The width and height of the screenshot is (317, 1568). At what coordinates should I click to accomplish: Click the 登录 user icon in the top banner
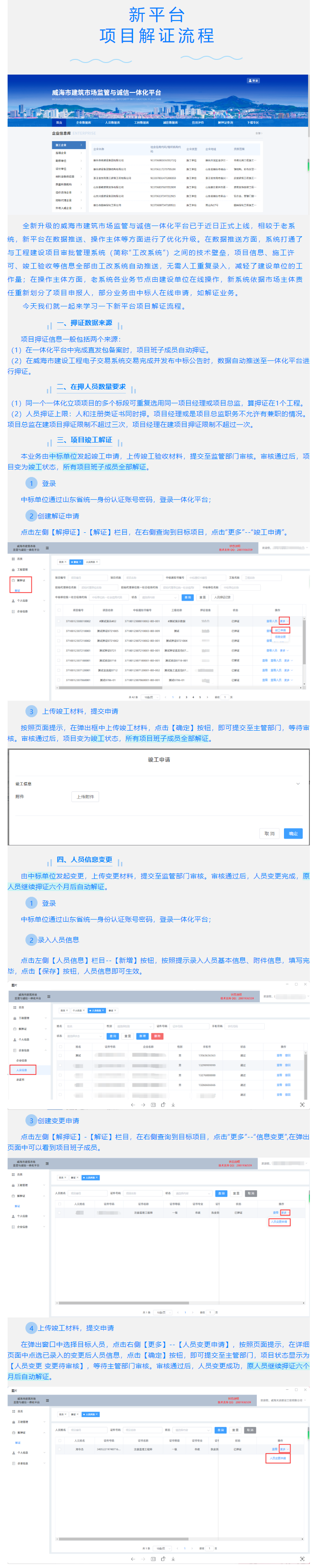[x=253, y=80]
